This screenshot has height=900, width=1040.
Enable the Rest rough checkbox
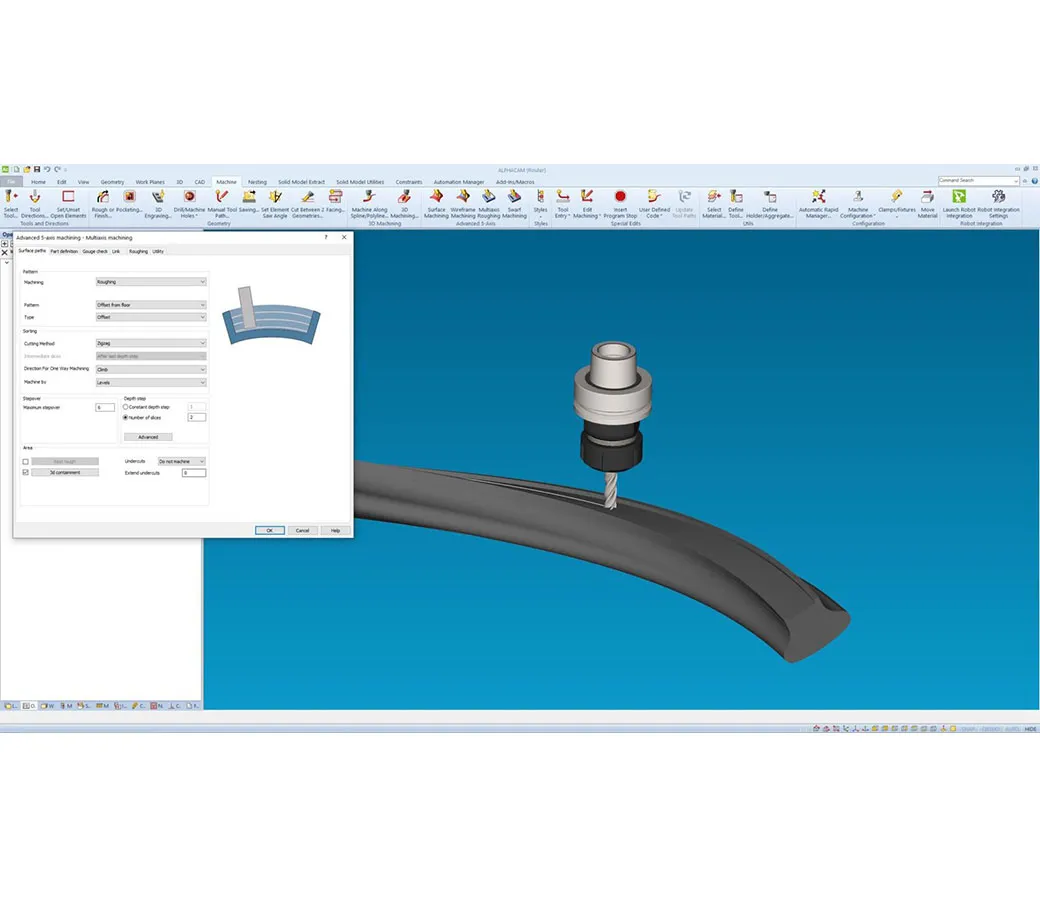click(26, 462)
